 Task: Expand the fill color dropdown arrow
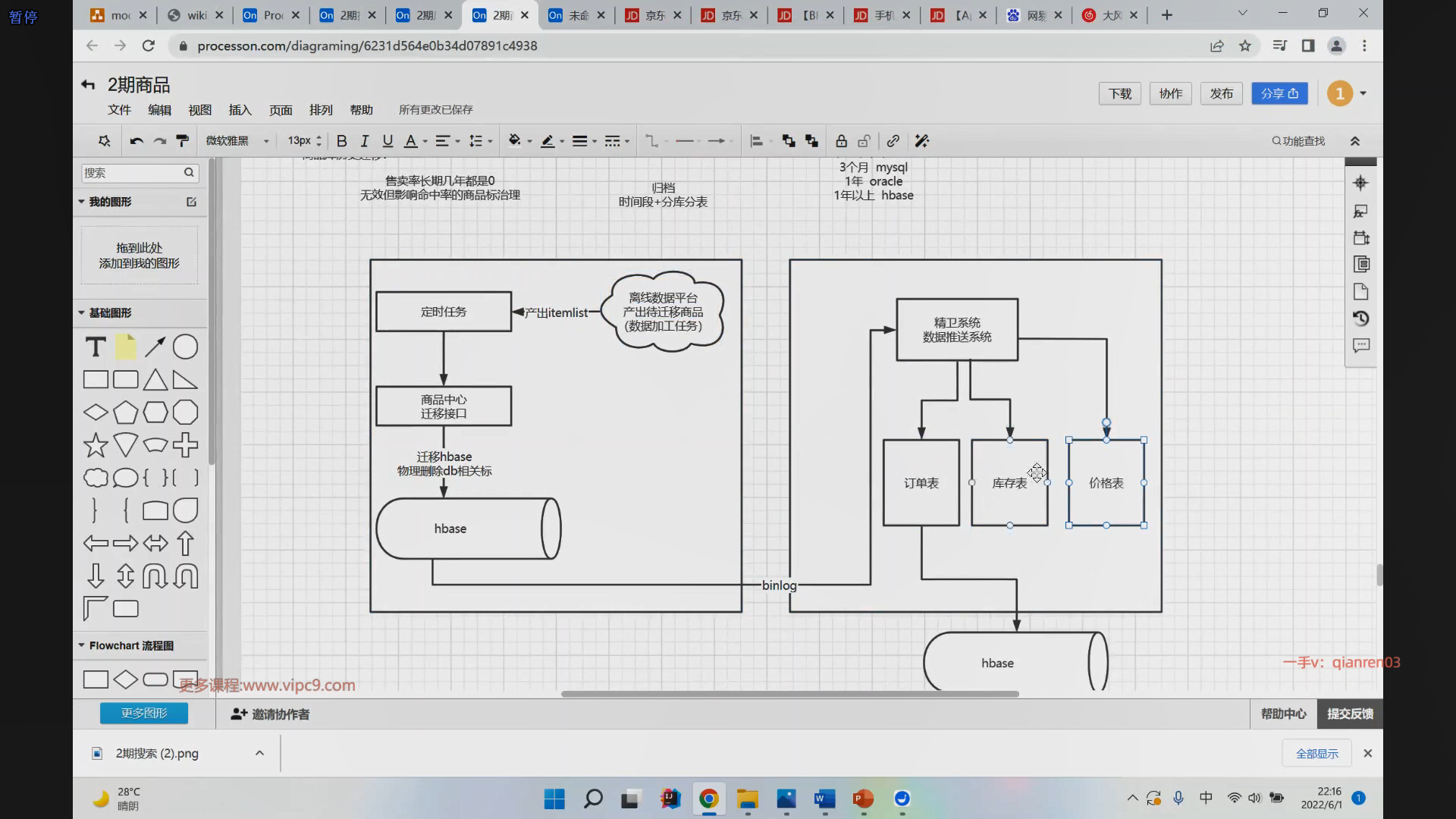click(529, 141)
